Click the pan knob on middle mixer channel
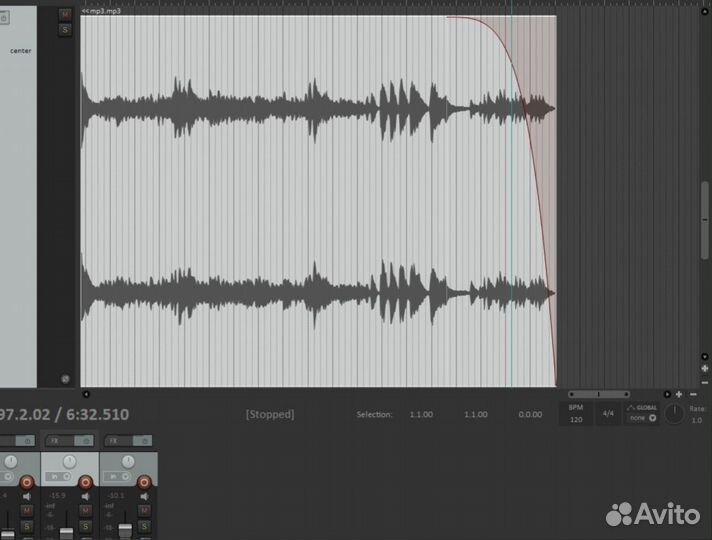 [69, 462]
